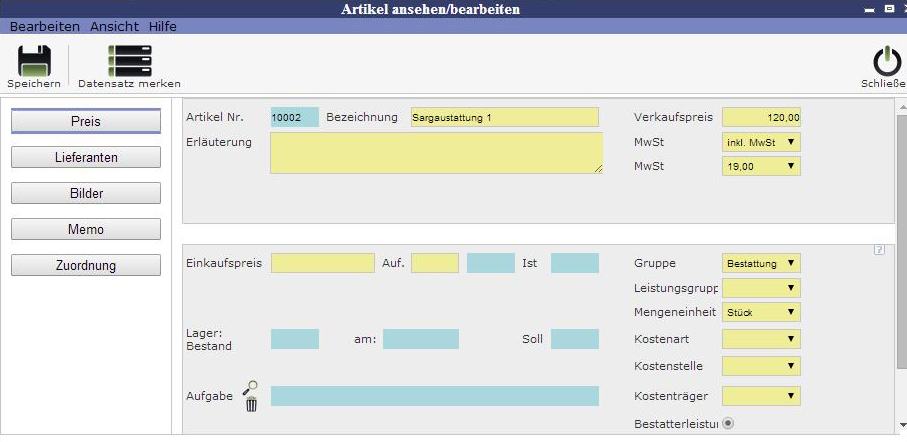
Task: Click the trash can icon beside Aufgabe
Action: (251, 404)
